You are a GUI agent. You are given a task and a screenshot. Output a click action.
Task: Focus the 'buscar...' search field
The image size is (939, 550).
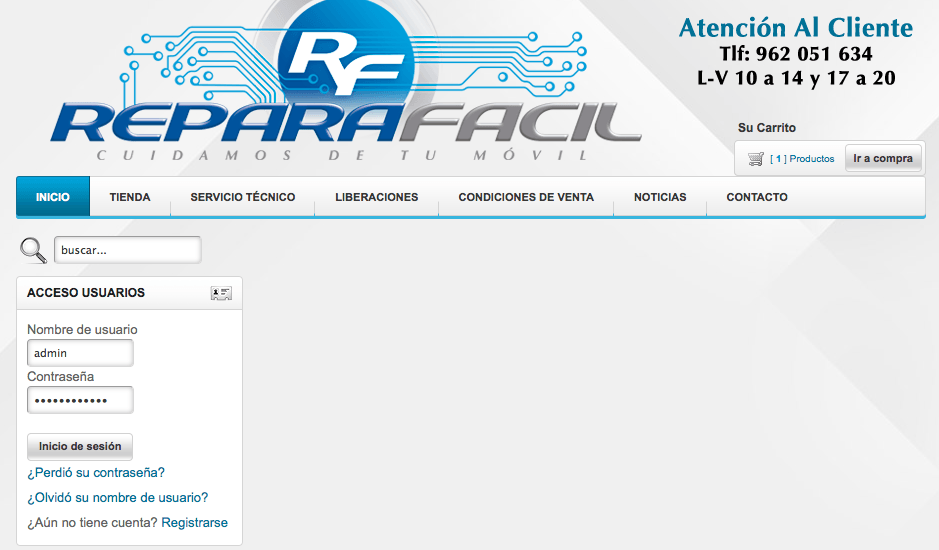pyautogui.click(x=128, y=250)
